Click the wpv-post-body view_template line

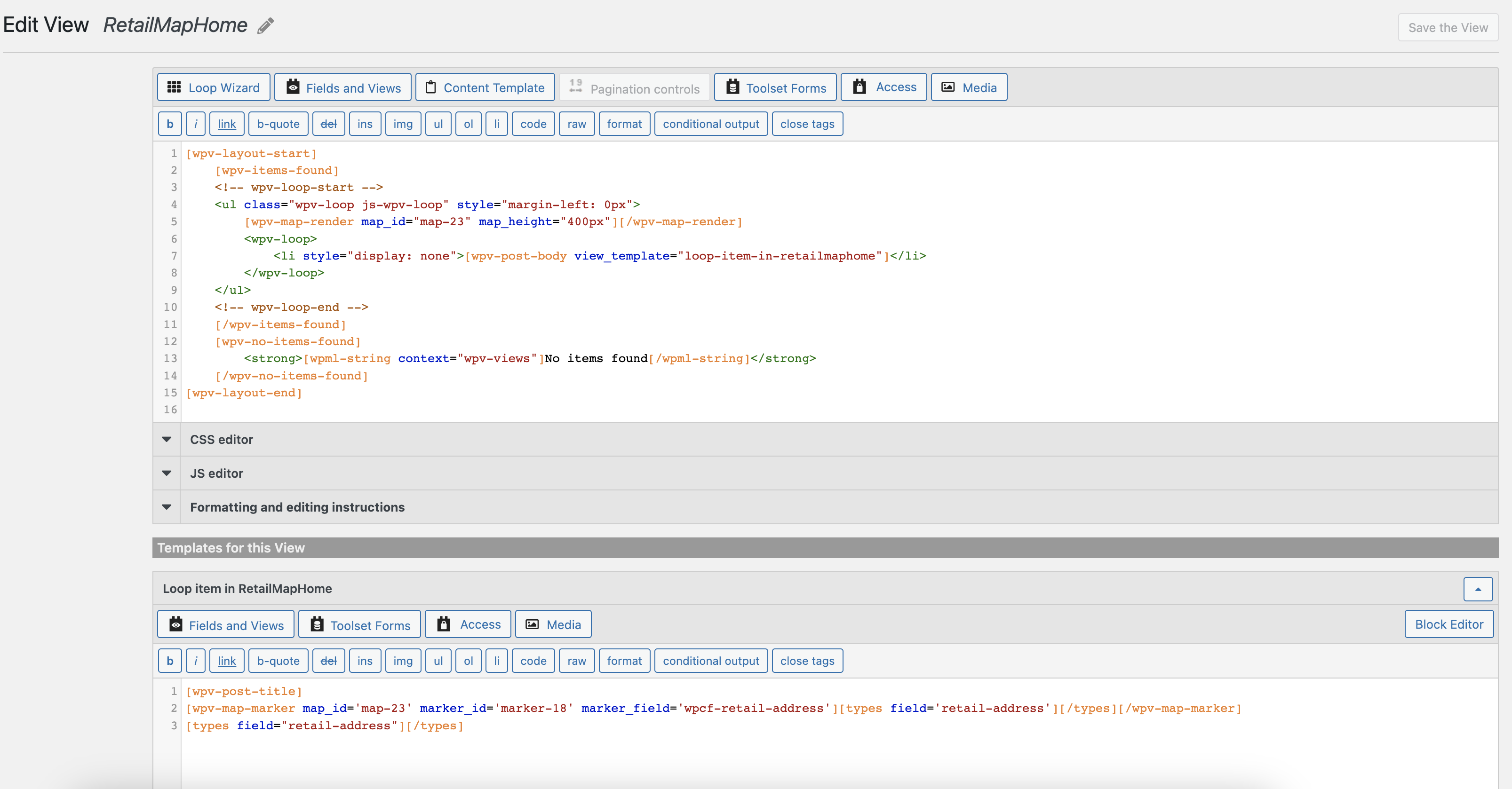click(599, 256)
